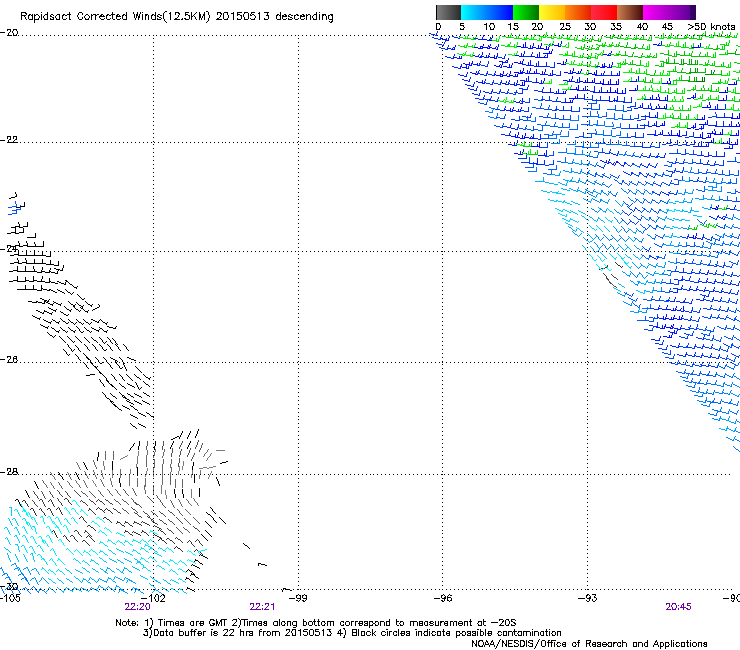Click the '-96' longitude axis label
This screenshot has width=740, height=650.
[x=443, y=598]
